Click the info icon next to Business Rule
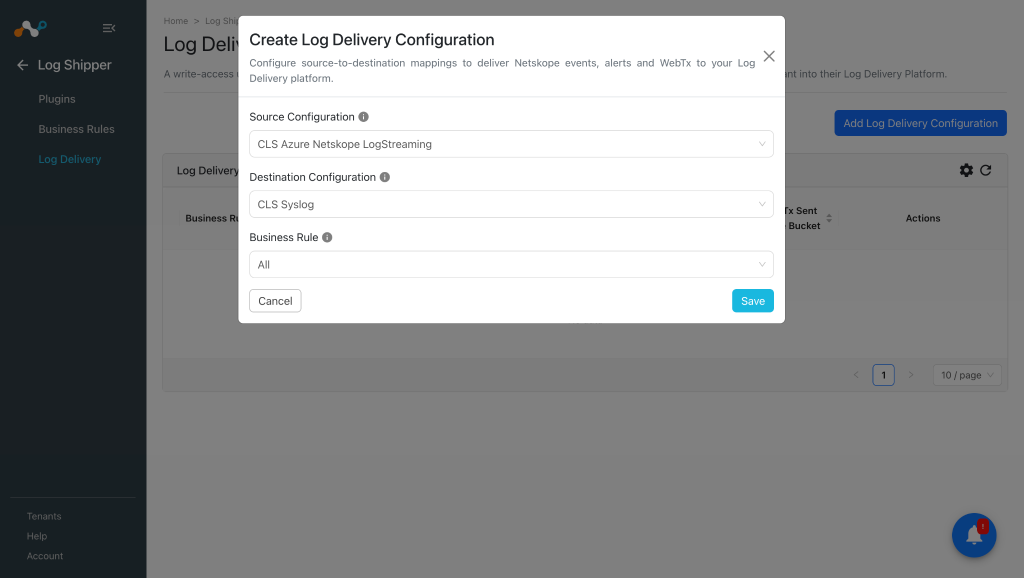Viewport: 1024px width, 578px height. (327, 237)
